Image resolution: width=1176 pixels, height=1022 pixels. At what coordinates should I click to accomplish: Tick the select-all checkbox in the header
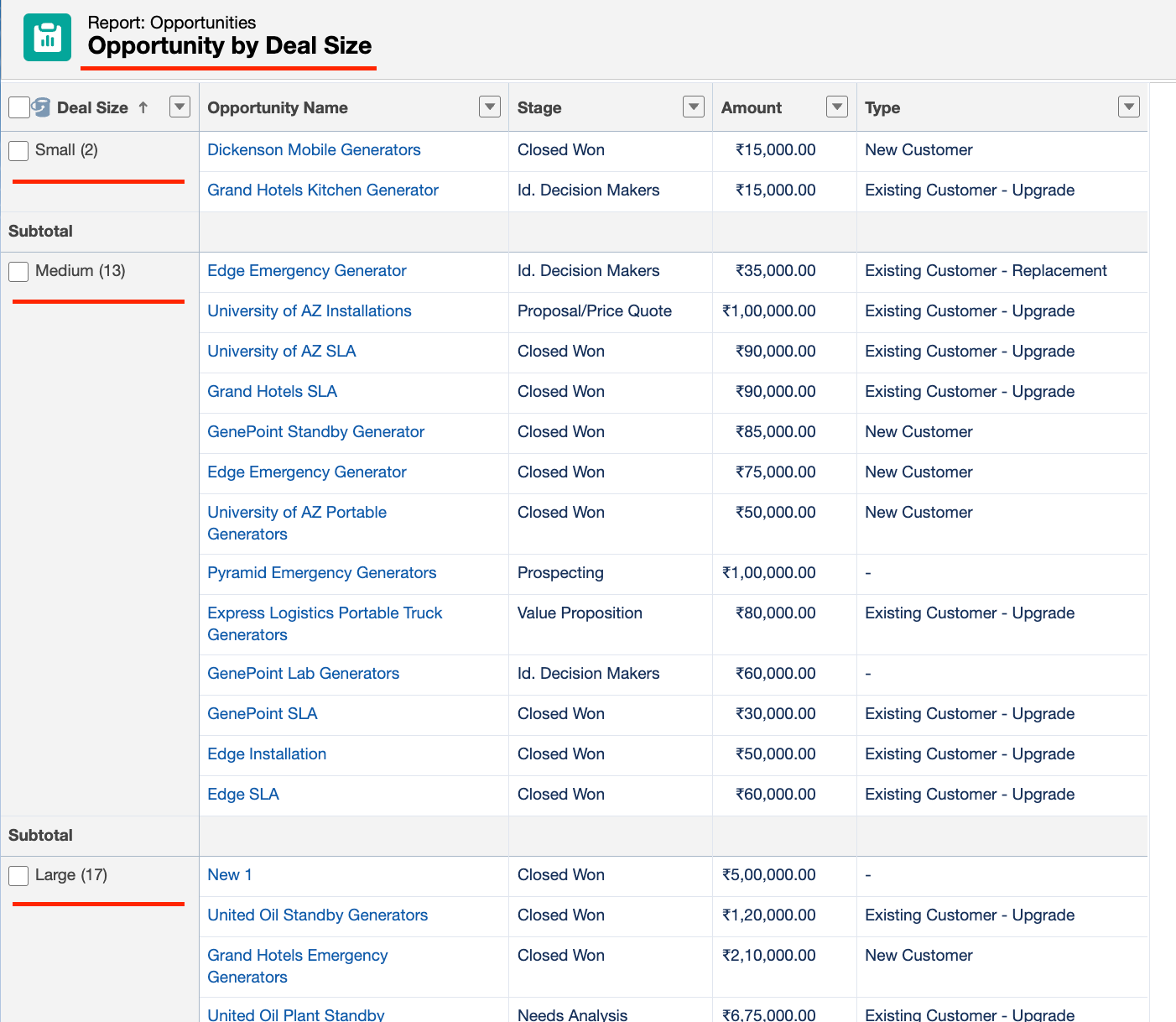pyautogui.click(x=18, y=107)
